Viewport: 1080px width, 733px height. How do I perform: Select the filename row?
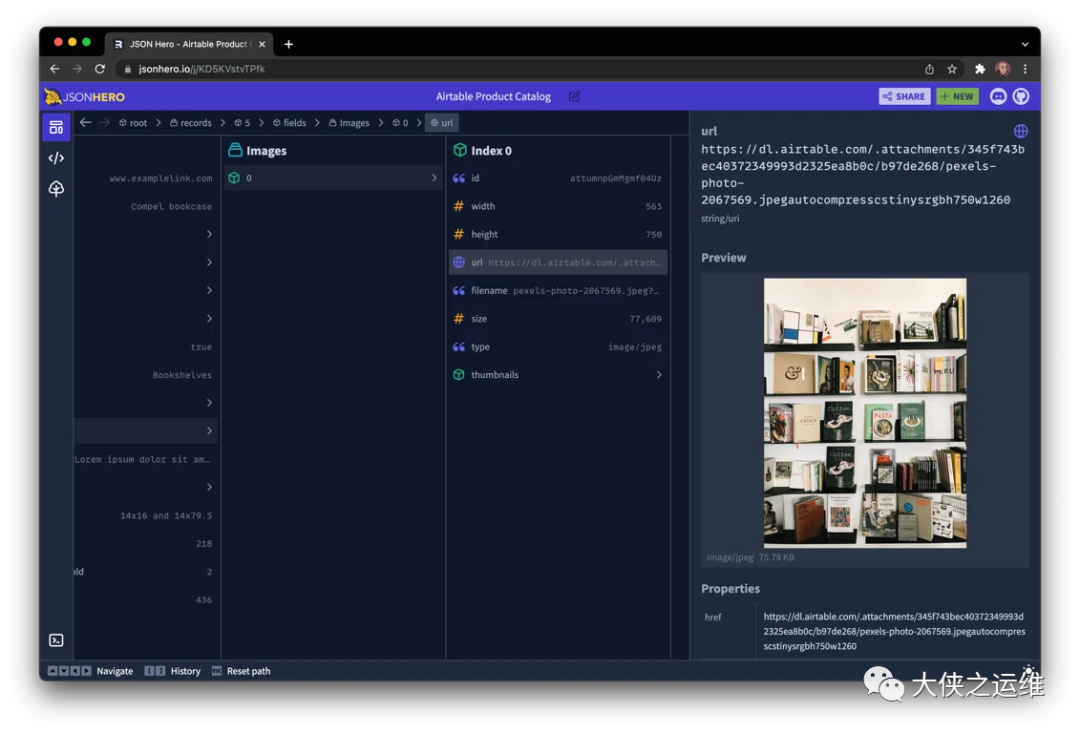coord(558,291)
